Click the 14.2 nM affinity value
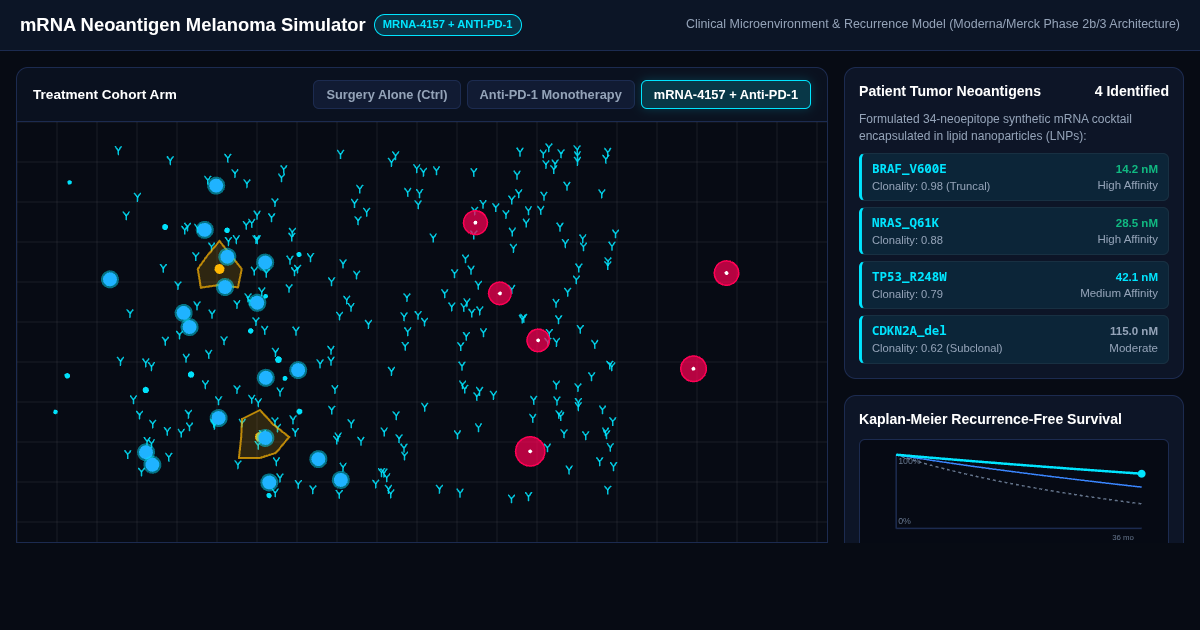 1137,169
